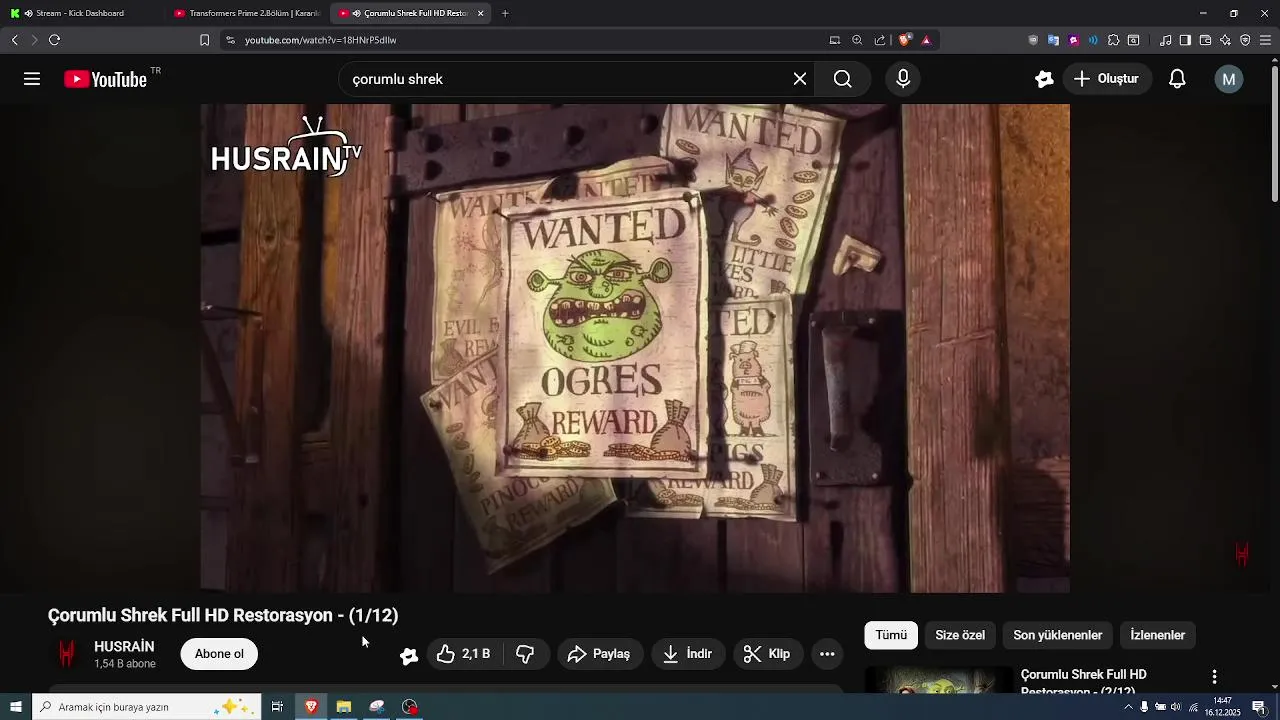The height and width of the screenshot is (720, 1280).
Task: Open site info icon left of the URL
Action: (230, 40)
